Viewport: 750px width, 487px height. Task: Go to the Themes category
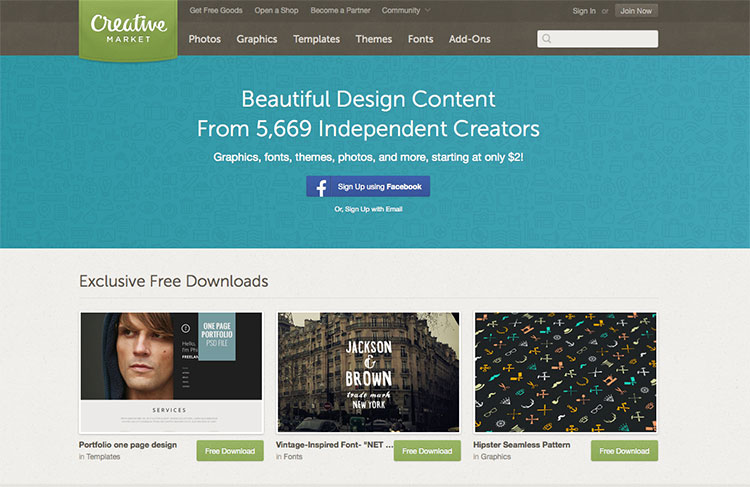pos(374,39)
